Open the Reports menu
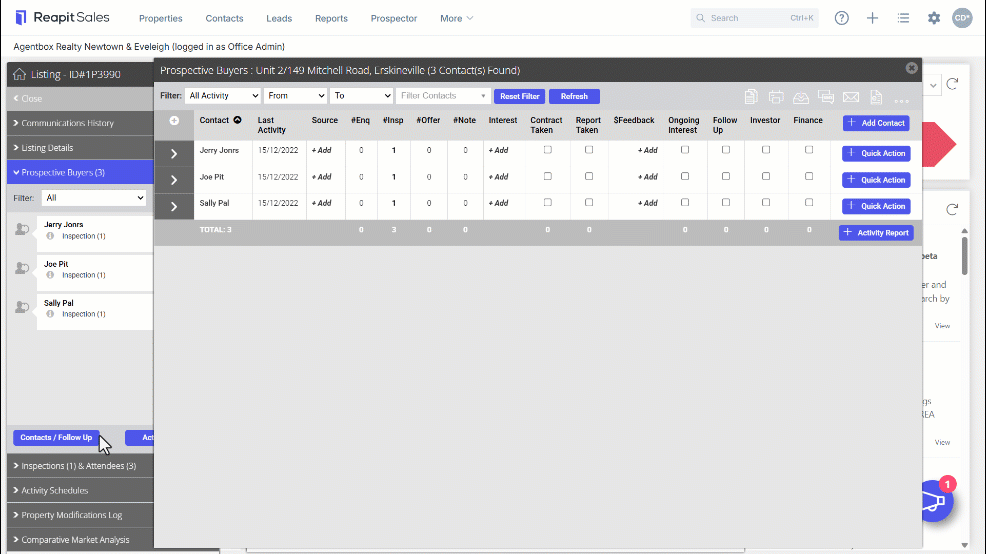Image resolution: width=986 pixels, height=554 pixels. coord(331,18)
